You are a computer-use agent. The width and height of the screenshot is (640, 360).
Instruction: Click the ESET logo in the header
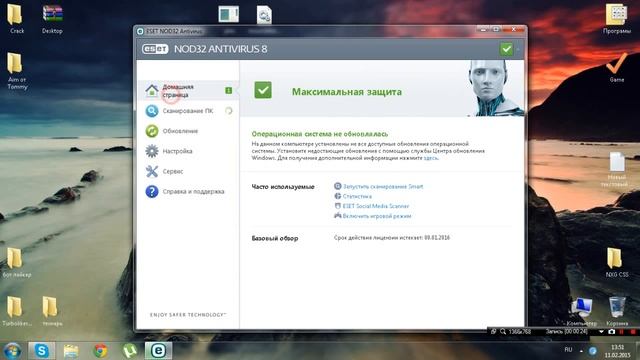tap(155, 49)
